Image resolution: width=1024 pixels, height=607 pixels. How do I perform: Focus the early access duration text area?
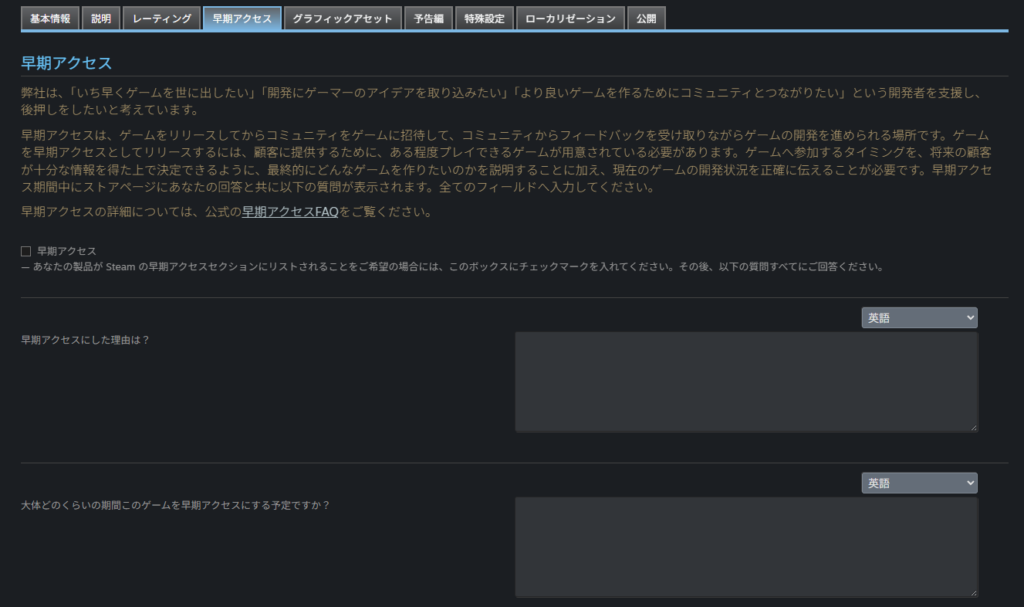click(746, 547)
